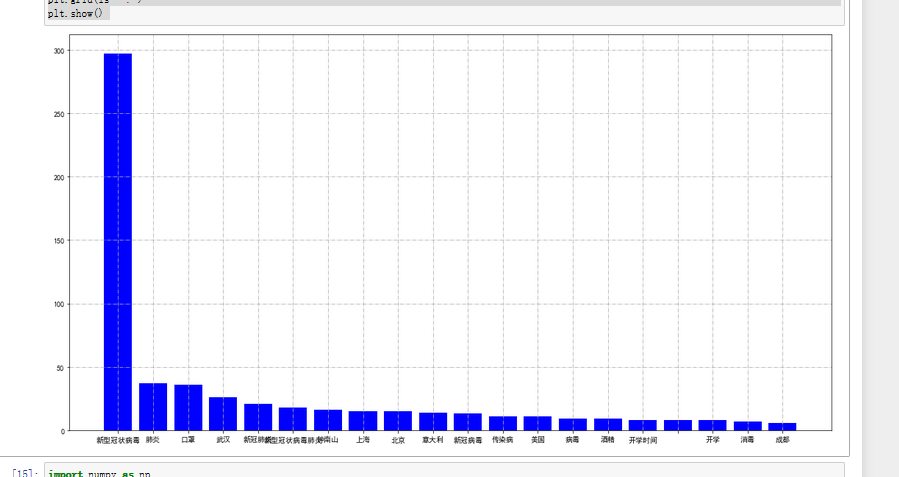
Task: Click the x-axis label 传染病
Action: (503, 440)
